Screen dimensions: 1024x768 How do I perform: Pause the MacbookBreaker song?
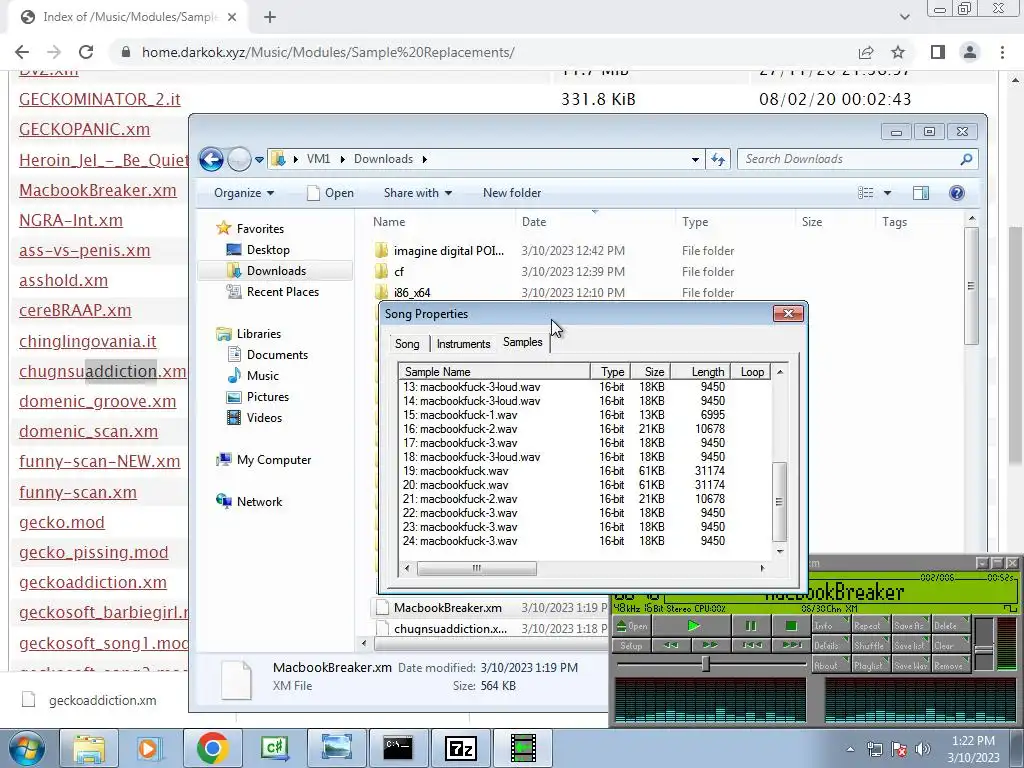(750, 626)
